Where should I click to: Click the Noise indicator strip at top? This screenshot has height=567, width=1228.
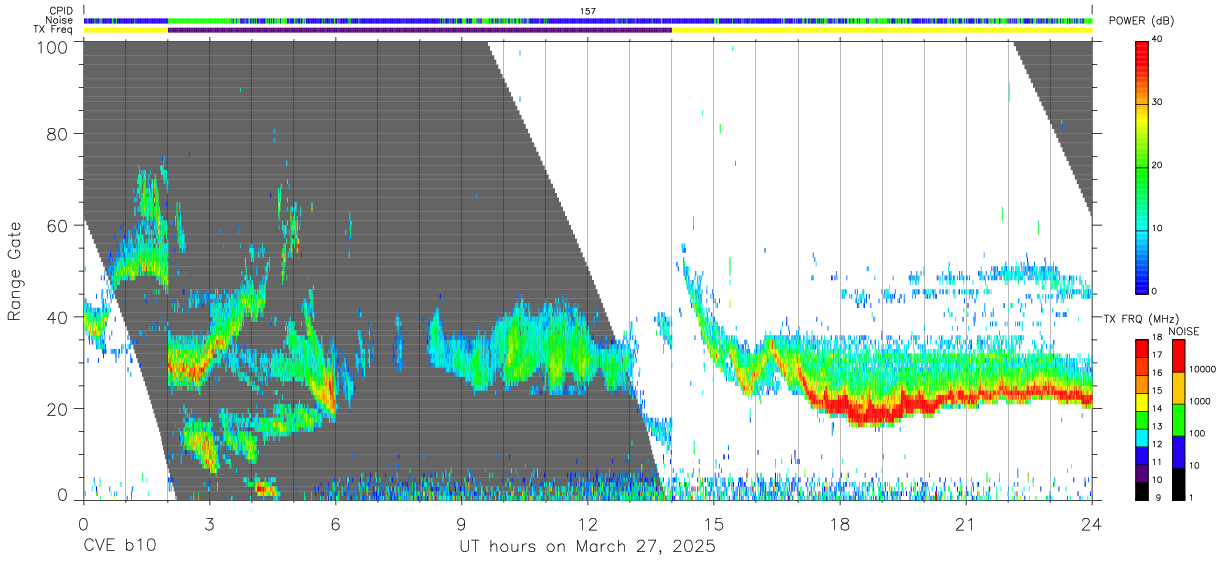[x=587, y=20]
